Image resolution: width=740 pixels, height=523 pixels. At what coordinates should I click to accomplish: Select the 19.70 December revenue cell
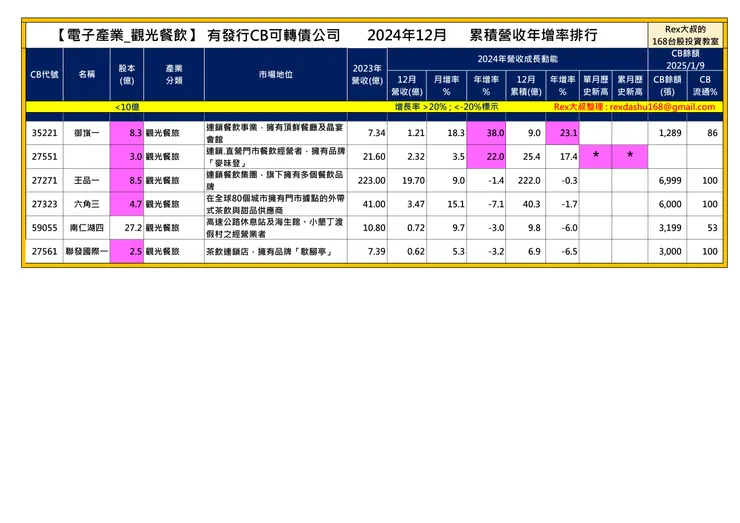click(407, 180)
